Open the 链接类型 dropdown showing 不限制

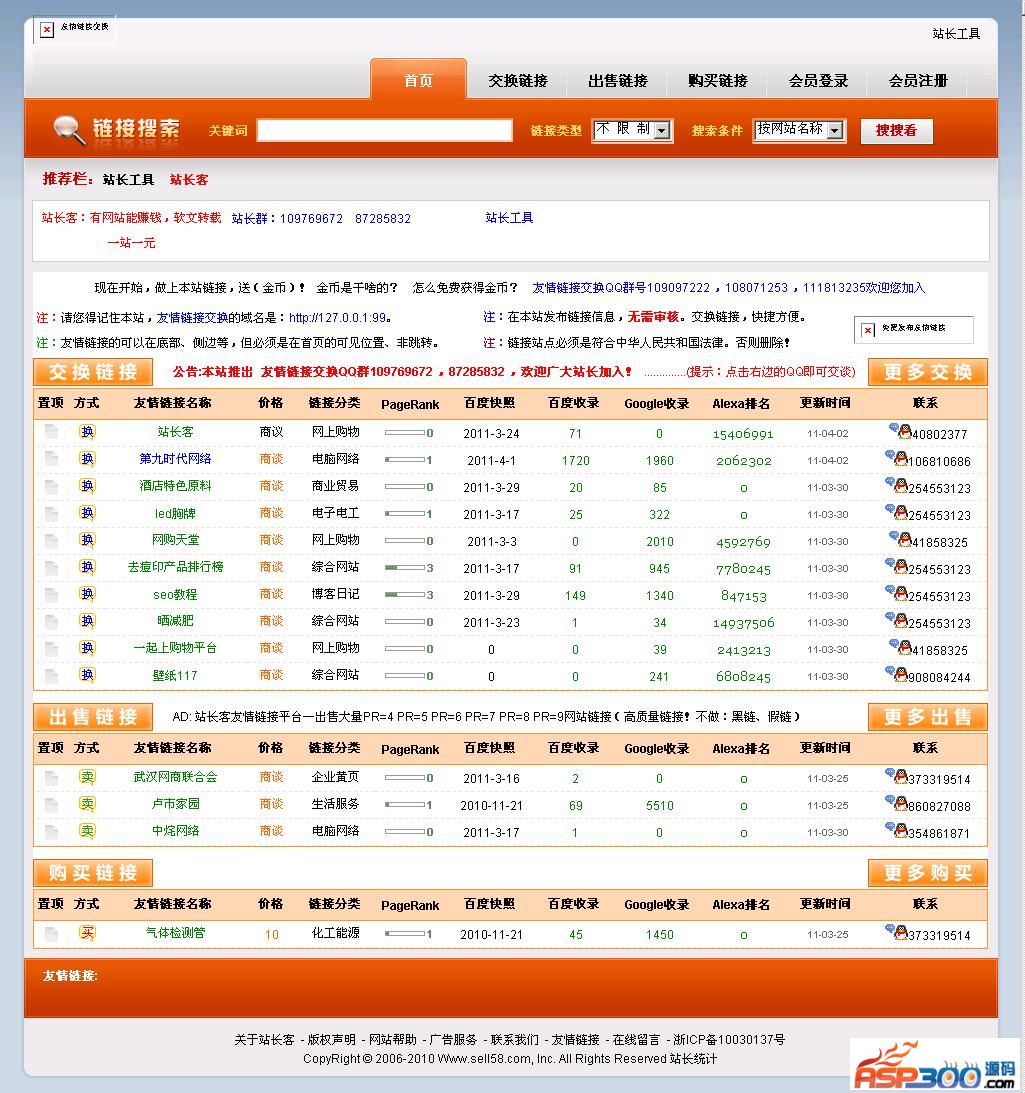pyautogui.click(x=632, y=130)
